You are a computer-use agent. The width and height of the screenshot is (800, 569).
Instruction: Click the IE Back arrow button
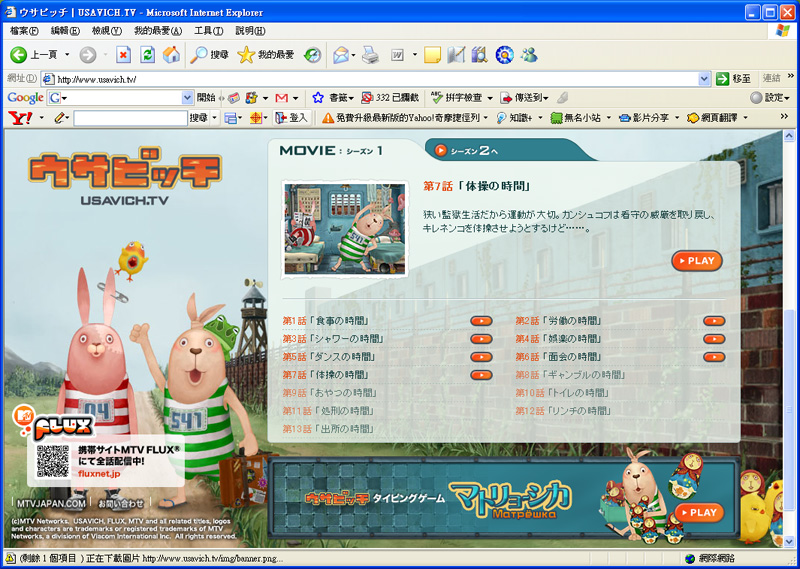click(x=18, y=55)
